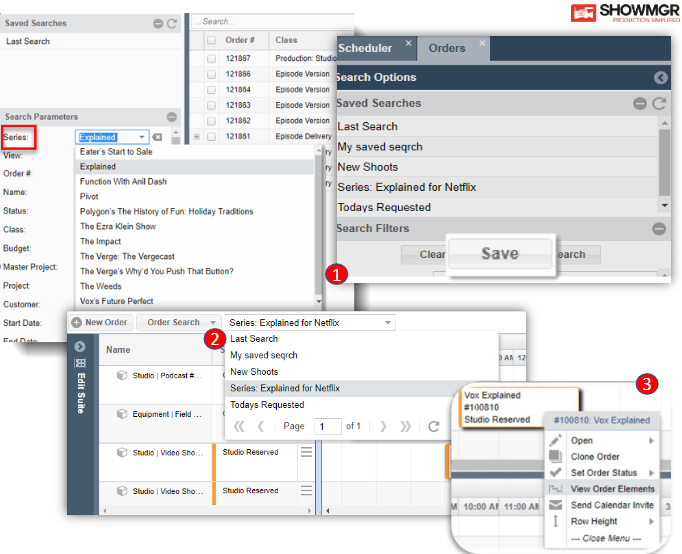This screenshot has width=682, height=554.
Task: Select New Shoots in saved search dropdown
Action: 361,372
